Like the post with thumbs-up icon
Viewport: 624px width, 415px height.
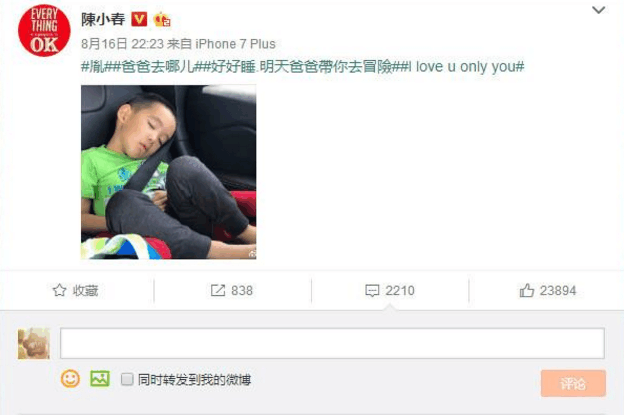click(526, 290)
